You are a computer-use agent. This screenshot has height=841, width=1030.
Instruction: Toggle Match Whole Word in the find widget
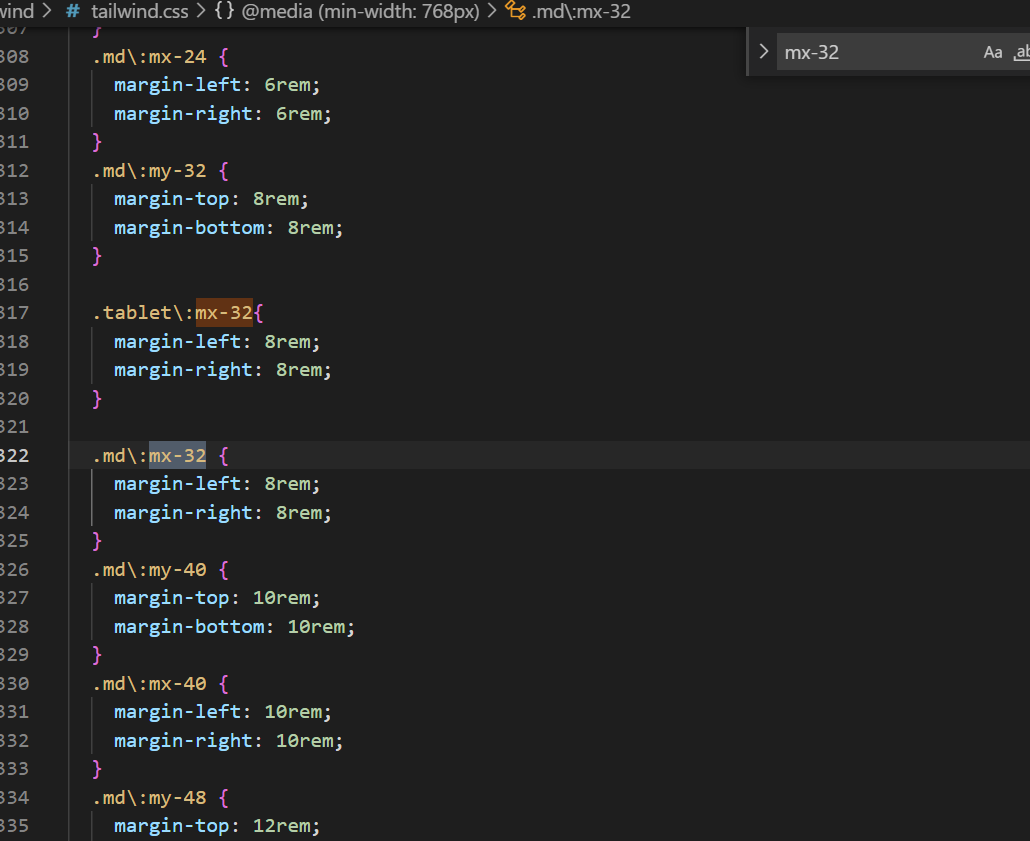(x=1021, y=52)
